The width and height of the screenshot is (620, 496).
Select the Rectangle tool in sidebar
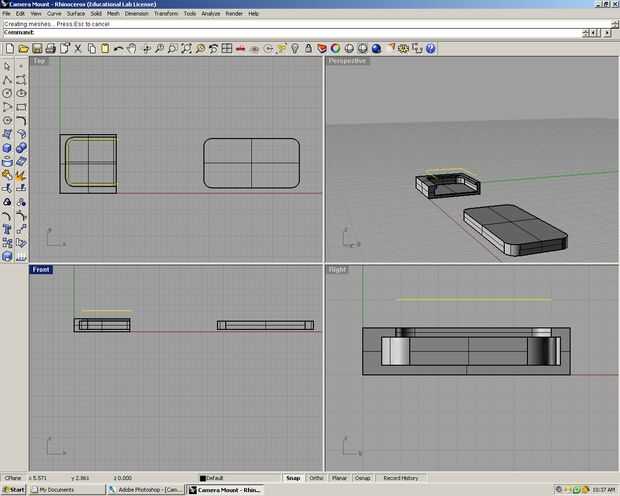tap(21, 107)
